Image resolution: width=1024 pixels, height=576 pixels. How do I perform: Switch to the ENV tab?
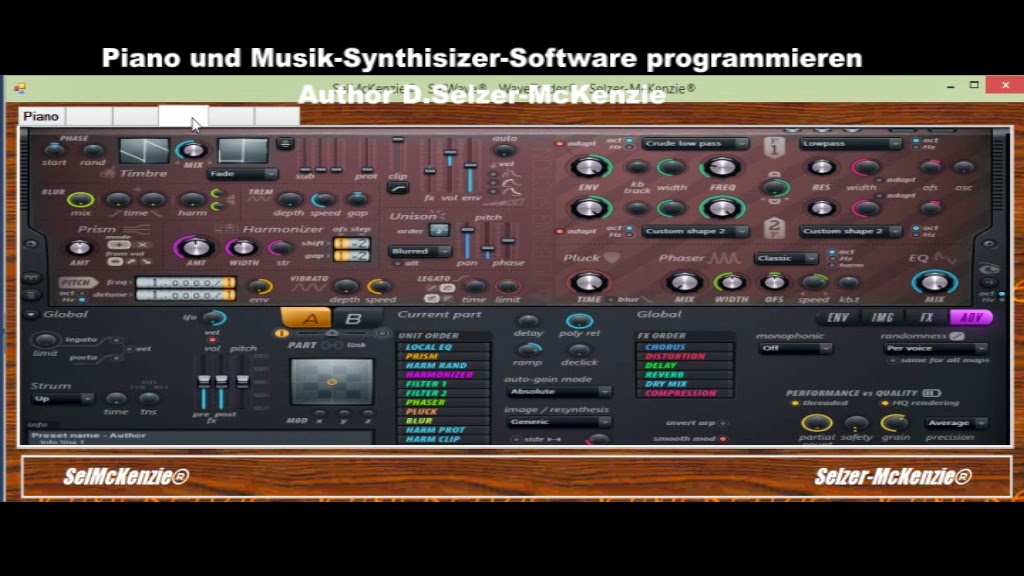[839, 318]
